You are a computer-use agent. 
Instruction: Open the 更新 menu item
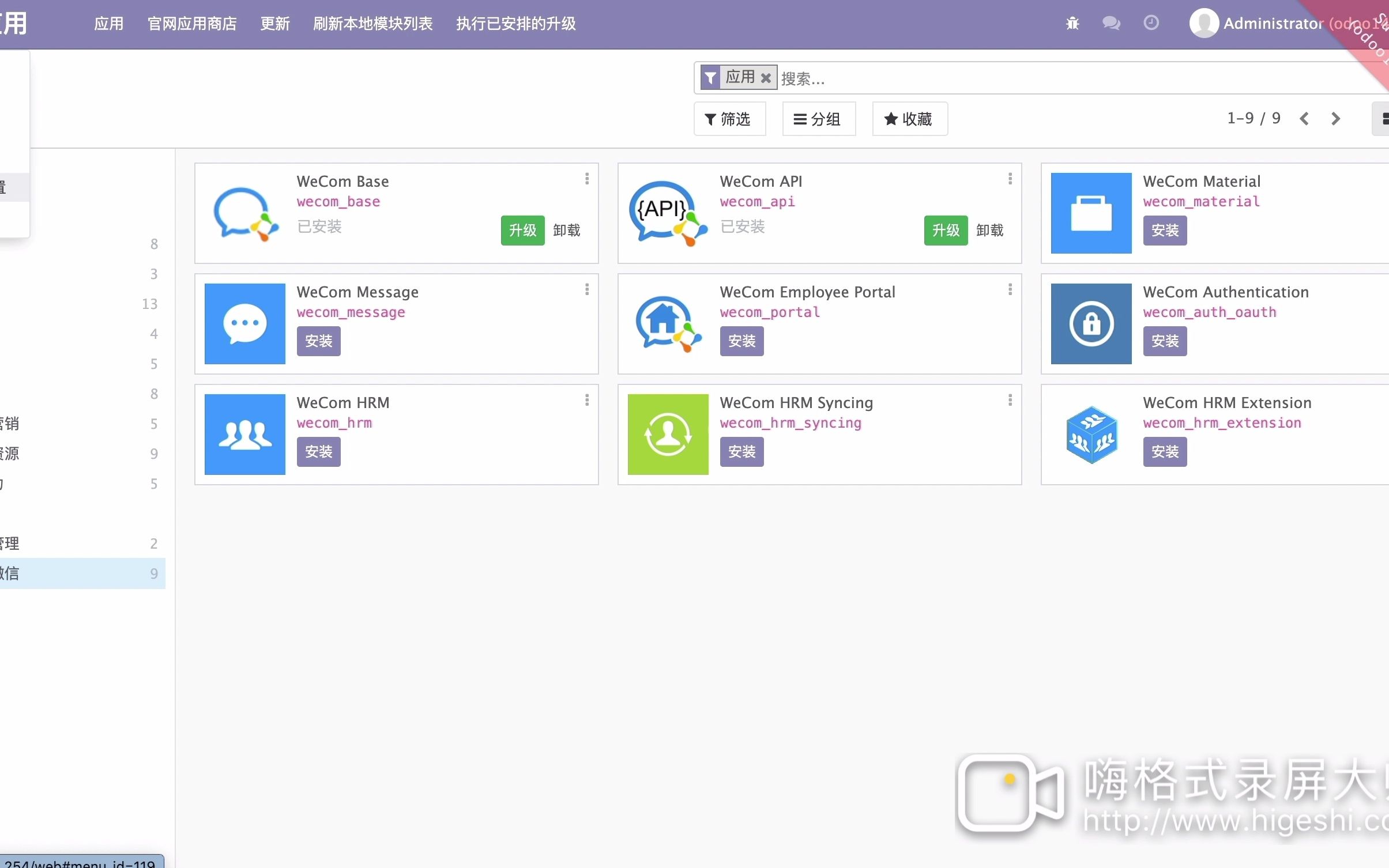(275, 24)
